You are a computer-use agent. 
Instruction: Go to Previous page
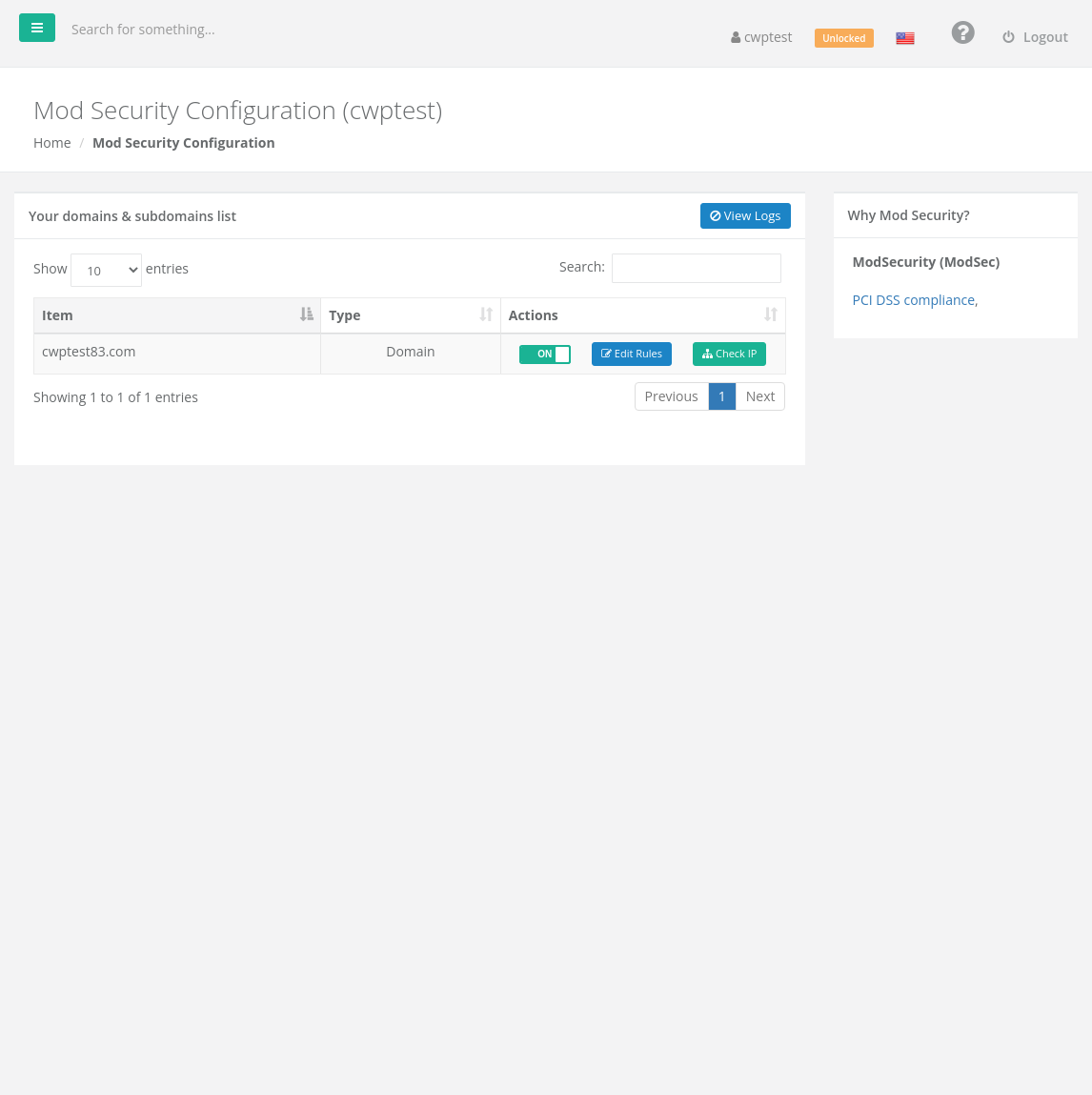pos(671,396)
